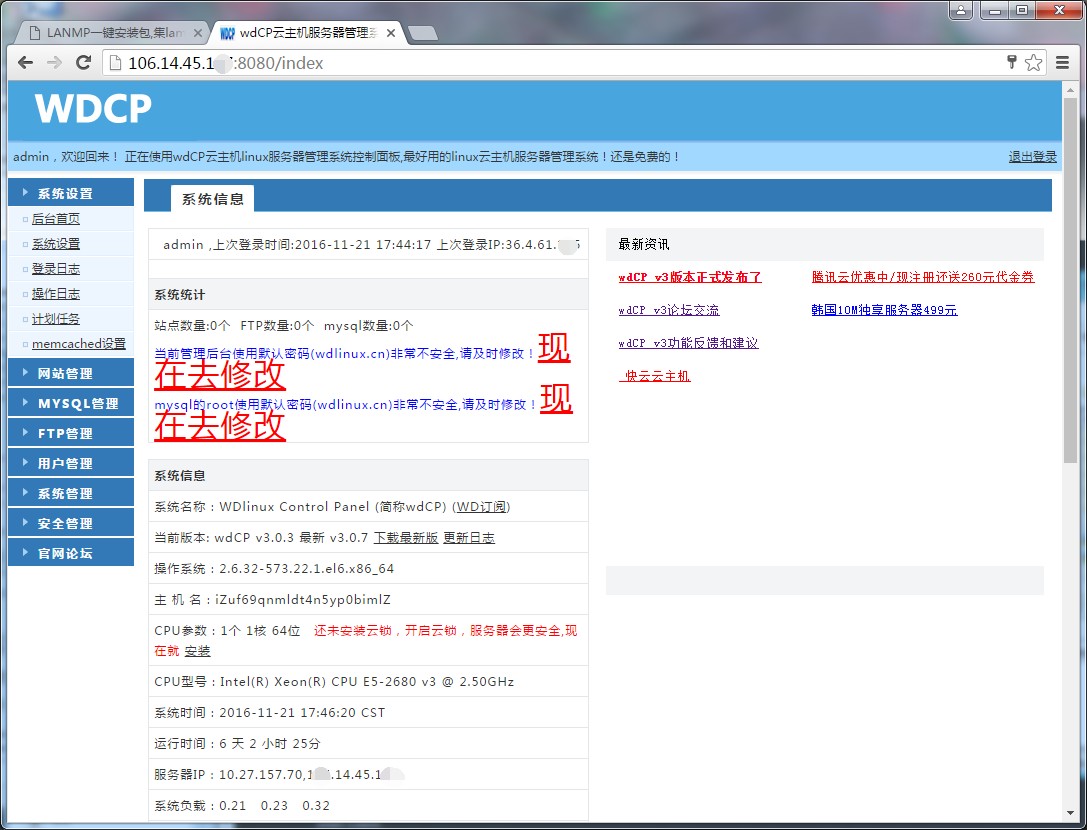Click the CPU型号 Intel Xeon E5-2680 row
This screenshot has width=1087, height=830.
coord(368,682)
